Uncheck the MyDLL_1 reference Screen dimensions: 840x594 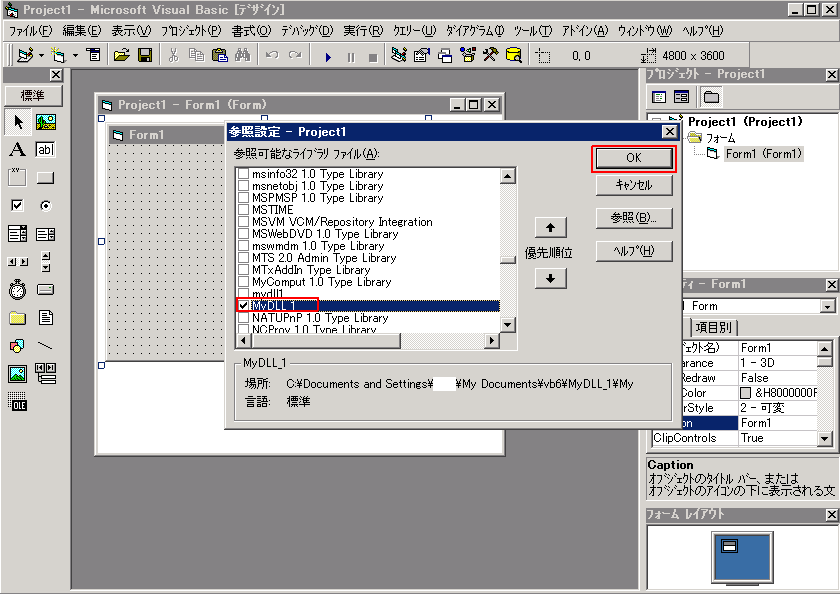(241, 304)
